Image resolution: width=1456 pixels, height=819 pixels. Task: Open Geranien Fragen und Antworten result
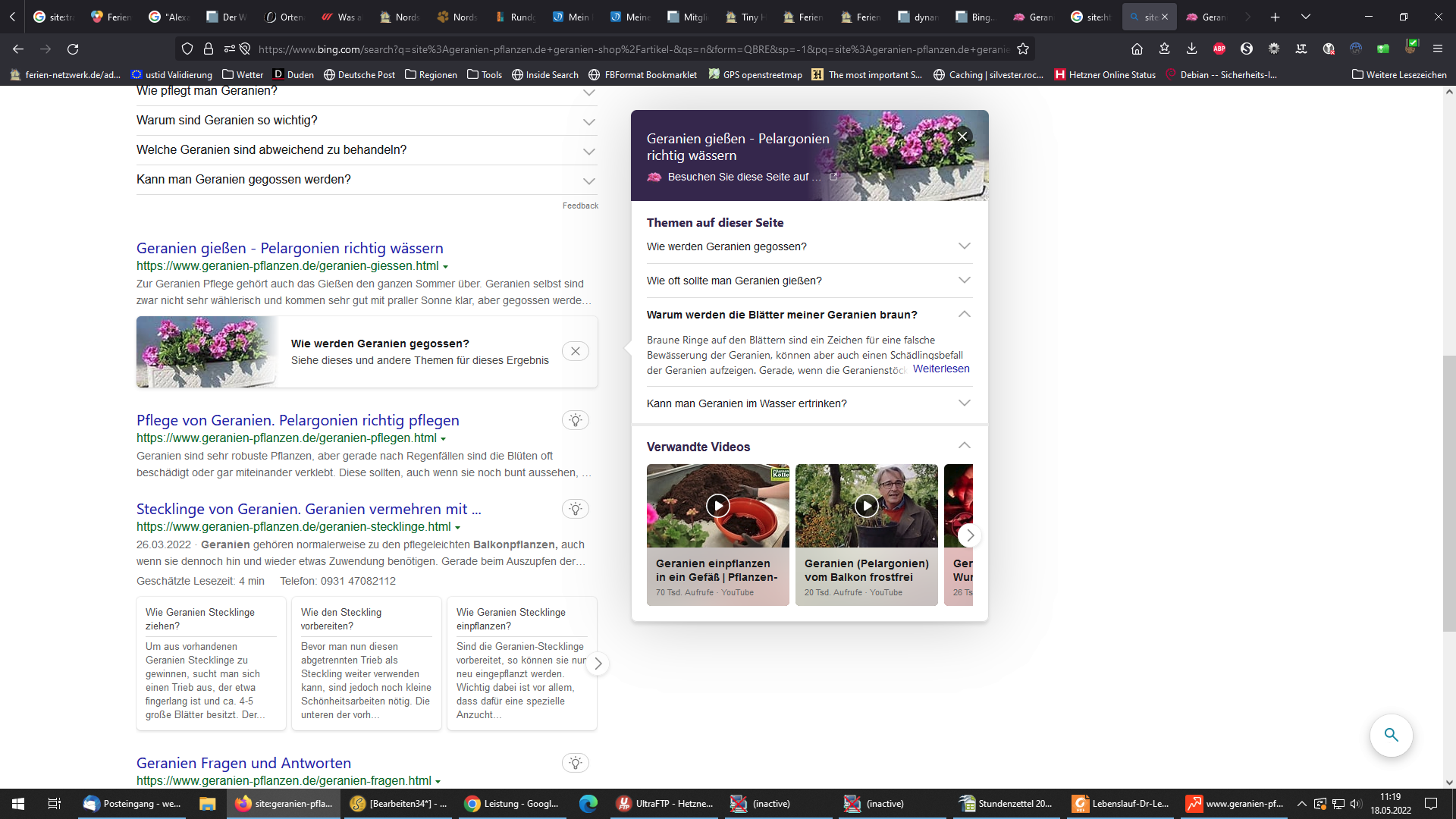click(243, 763)
